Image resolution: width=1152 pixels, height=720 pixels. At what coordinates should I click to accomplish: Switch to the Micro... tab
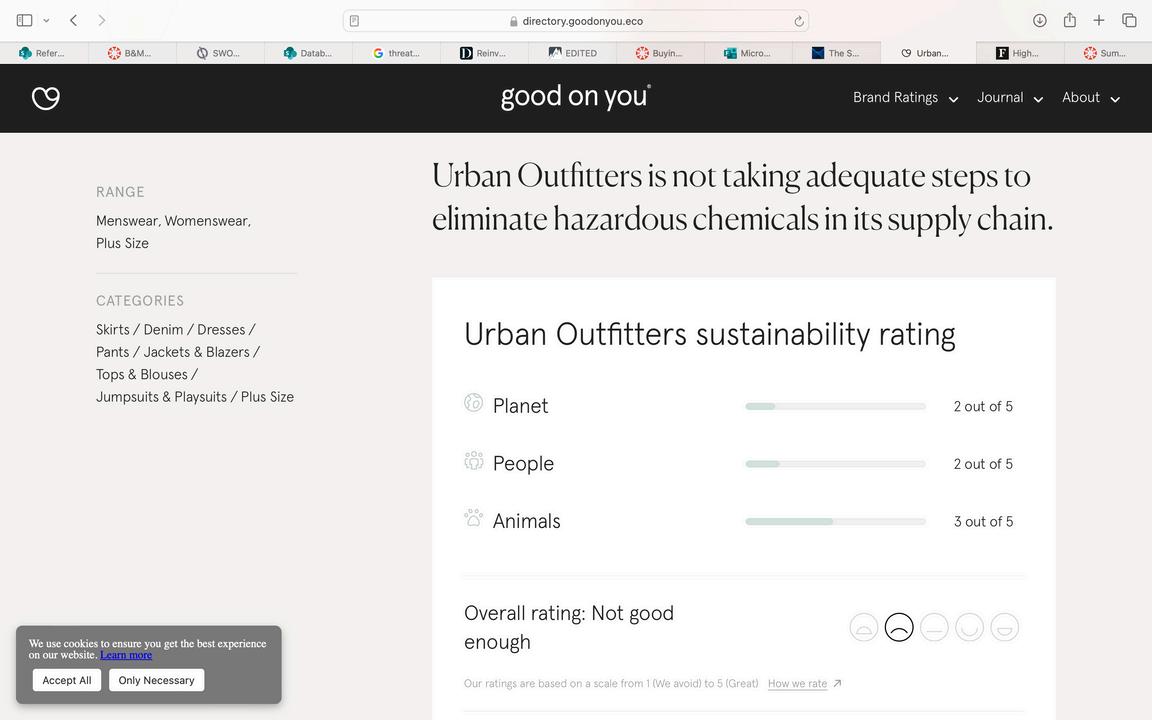749,53
